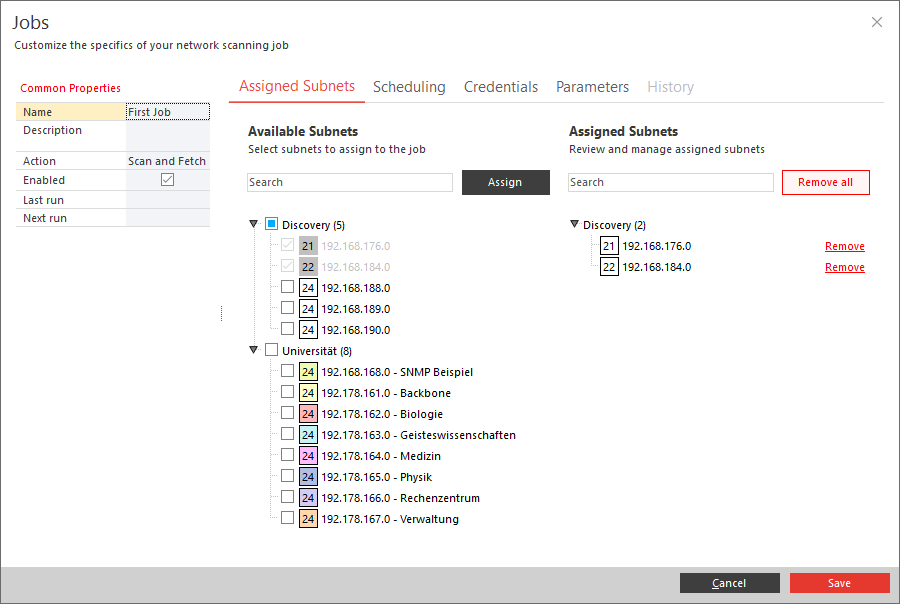The image size is (900, 604).
Task: Collapse the Discovery group in Assigned Subnets
Action: 574,225
